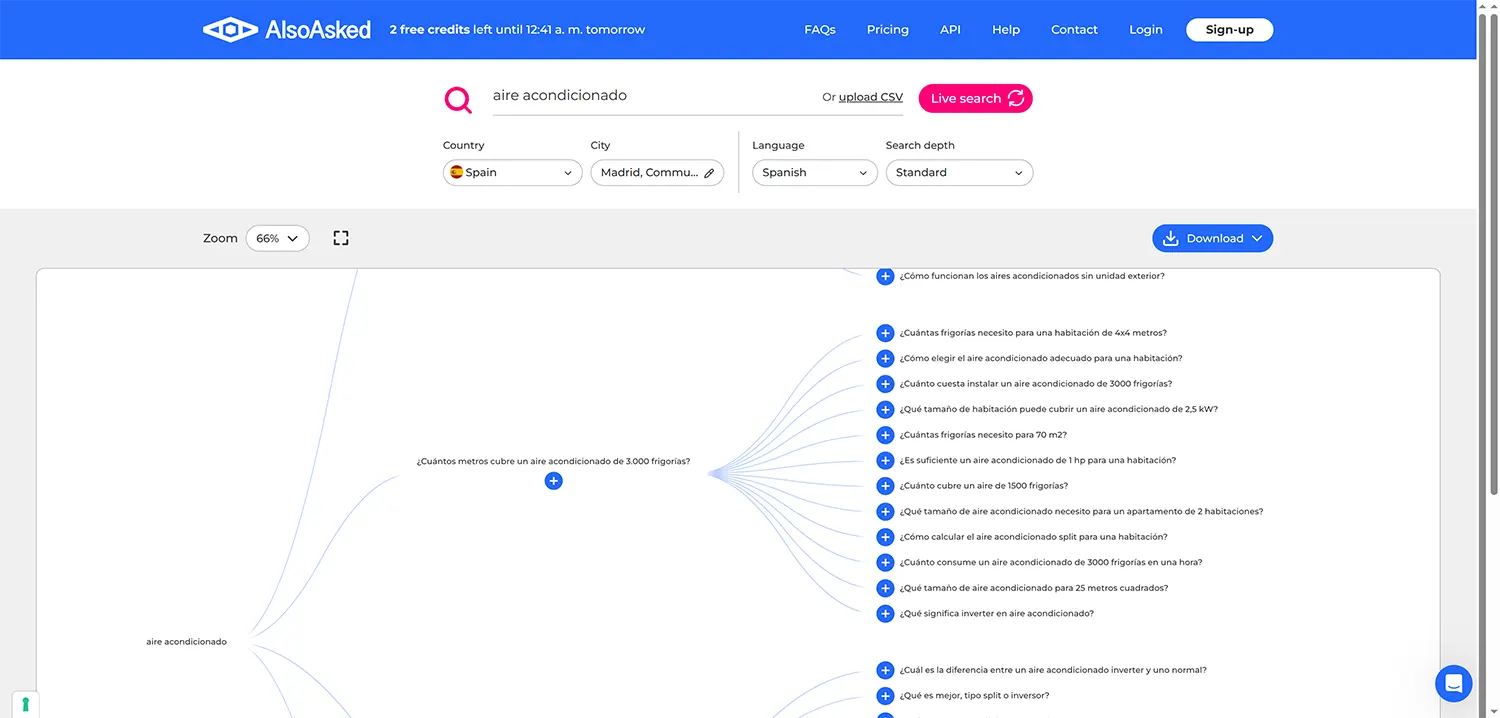Go to FAQs in the top navigation
1500x718 pixels.
coord(819,30)
